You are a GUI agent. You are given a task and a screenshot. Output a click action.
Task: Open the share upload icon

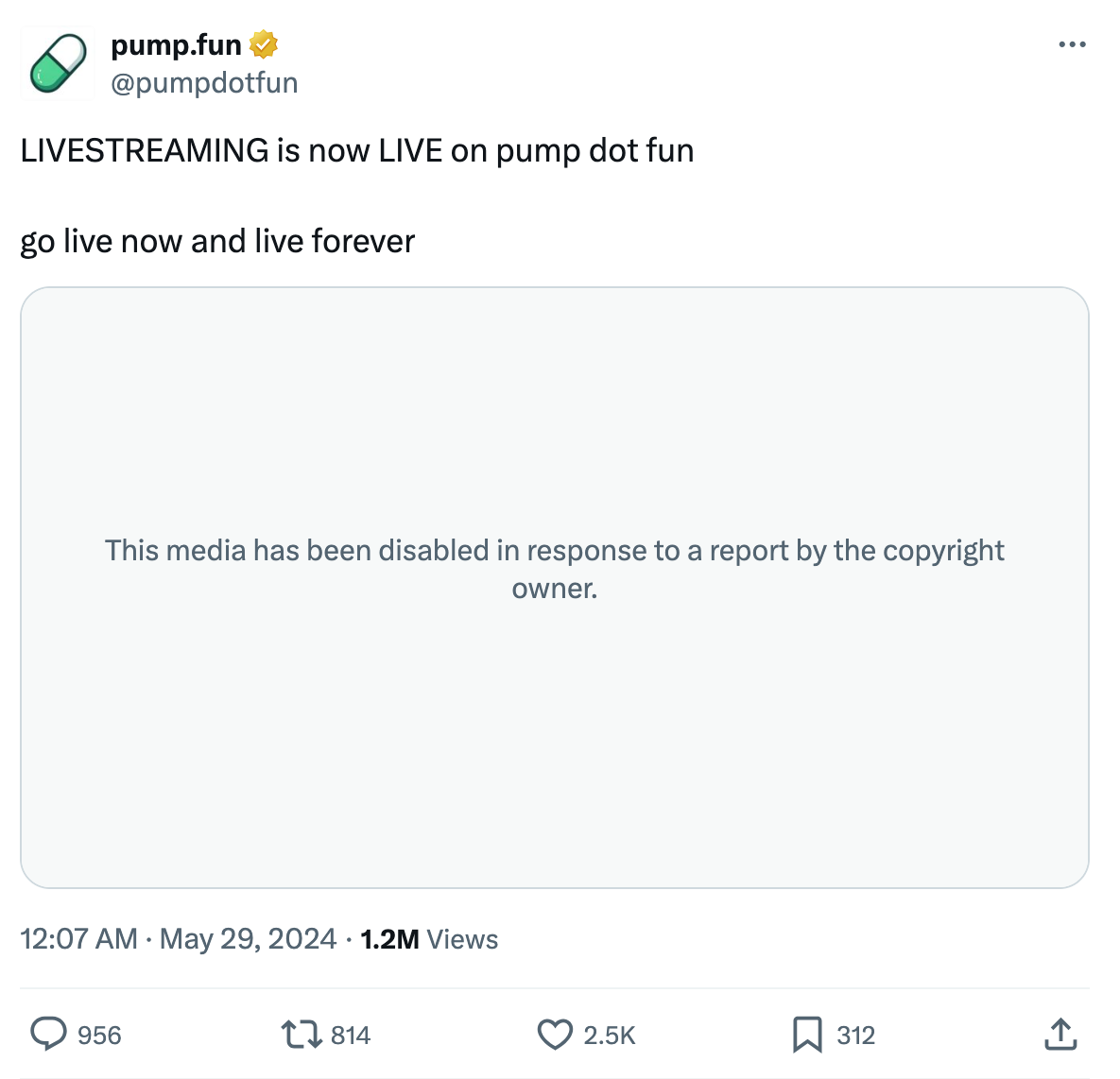[1060, 1034]
